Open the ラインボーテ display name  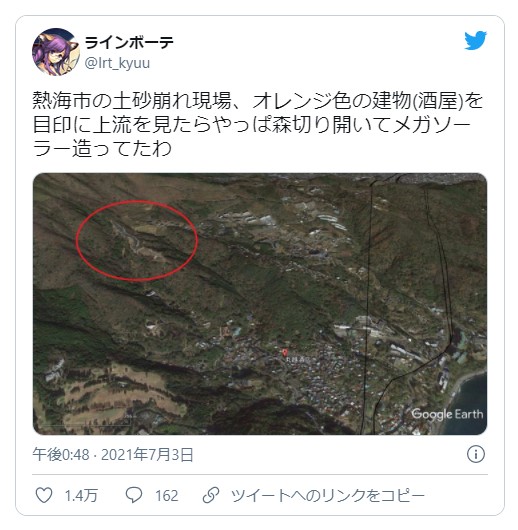(x=129, y=43)
